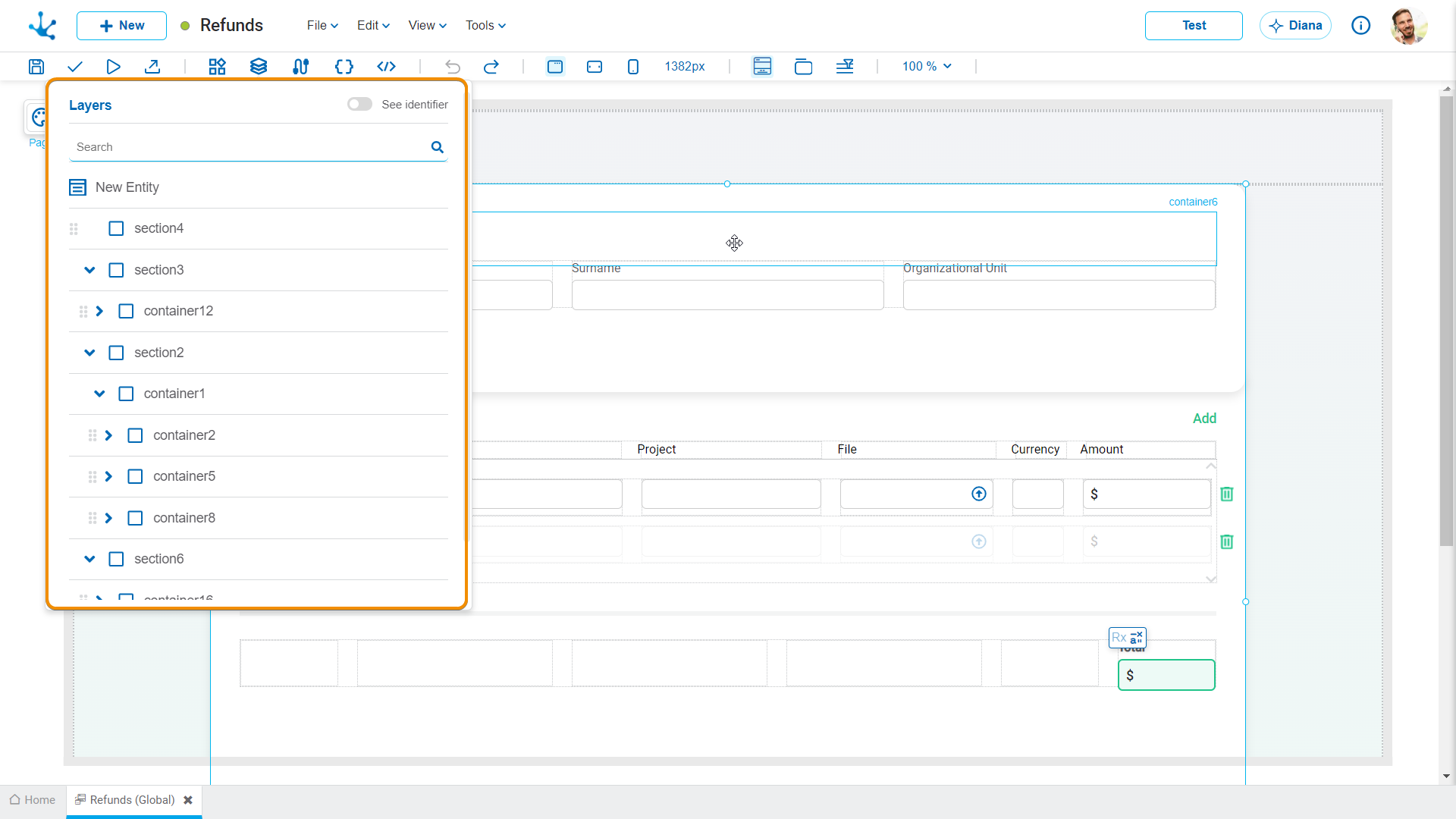Viewport: 1456px width, 819px height.
Task: Collapse the section2 tree node
Action: [89, 353]
